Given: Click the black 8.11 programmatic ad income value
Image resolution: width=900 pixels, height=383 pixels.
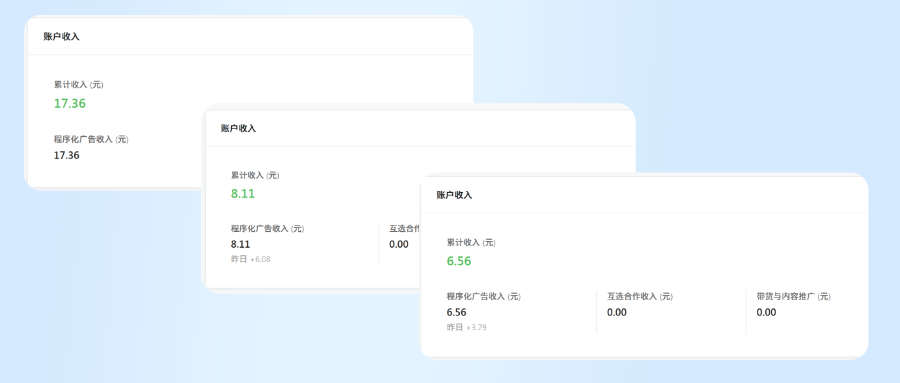Looking at the screenshot, I should 240,244.
